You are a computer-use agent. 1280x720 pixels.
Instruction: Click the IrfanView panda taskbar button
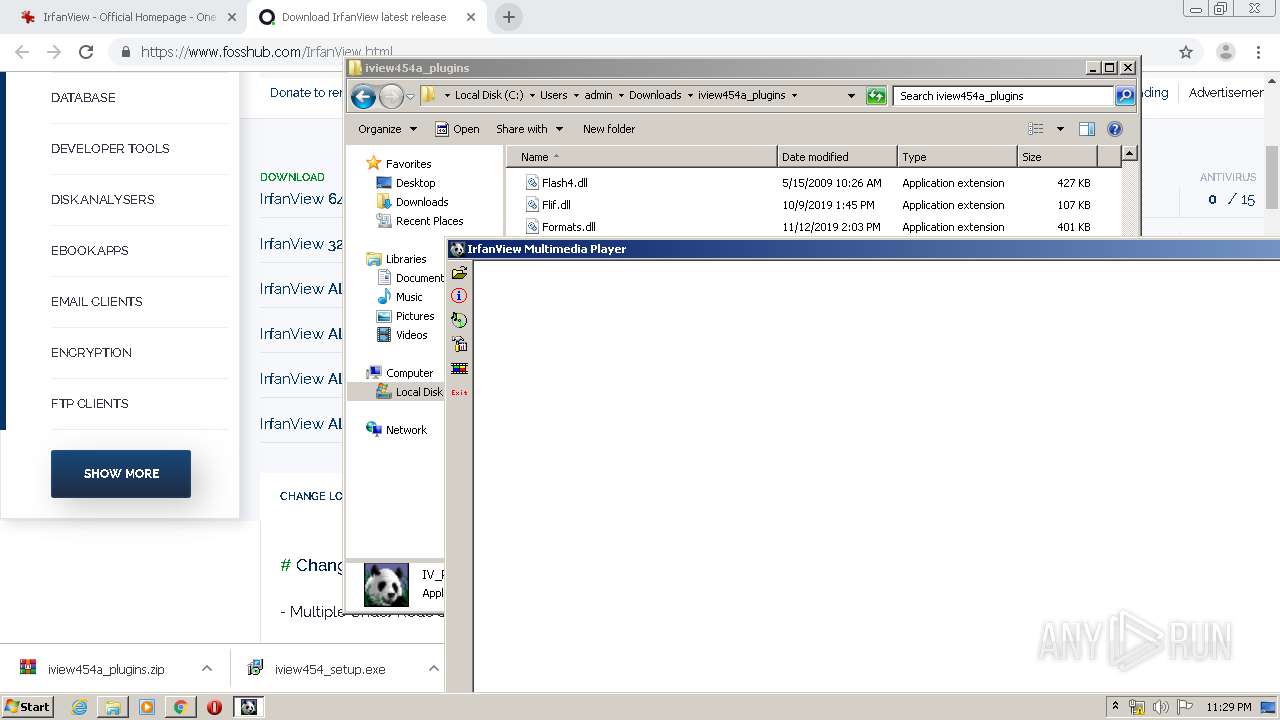[x=249, y=707]
